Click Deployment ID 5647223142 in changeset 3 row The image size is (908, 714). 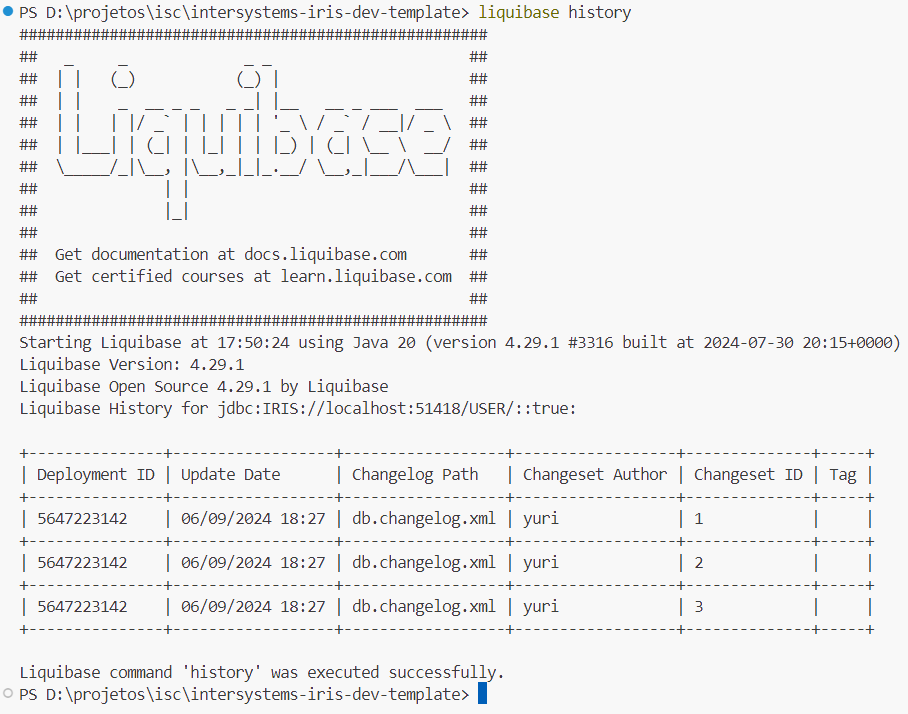[x=82, y=606]
